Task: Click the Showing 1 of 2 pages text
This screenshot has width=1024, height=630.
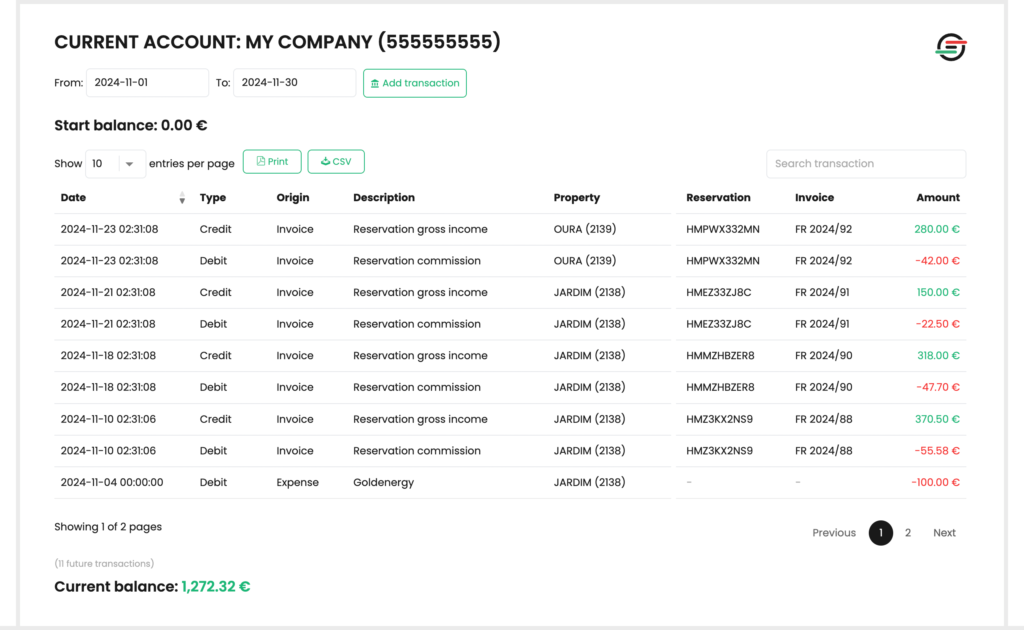Action: pyautogui.click(x=108, y=527)
